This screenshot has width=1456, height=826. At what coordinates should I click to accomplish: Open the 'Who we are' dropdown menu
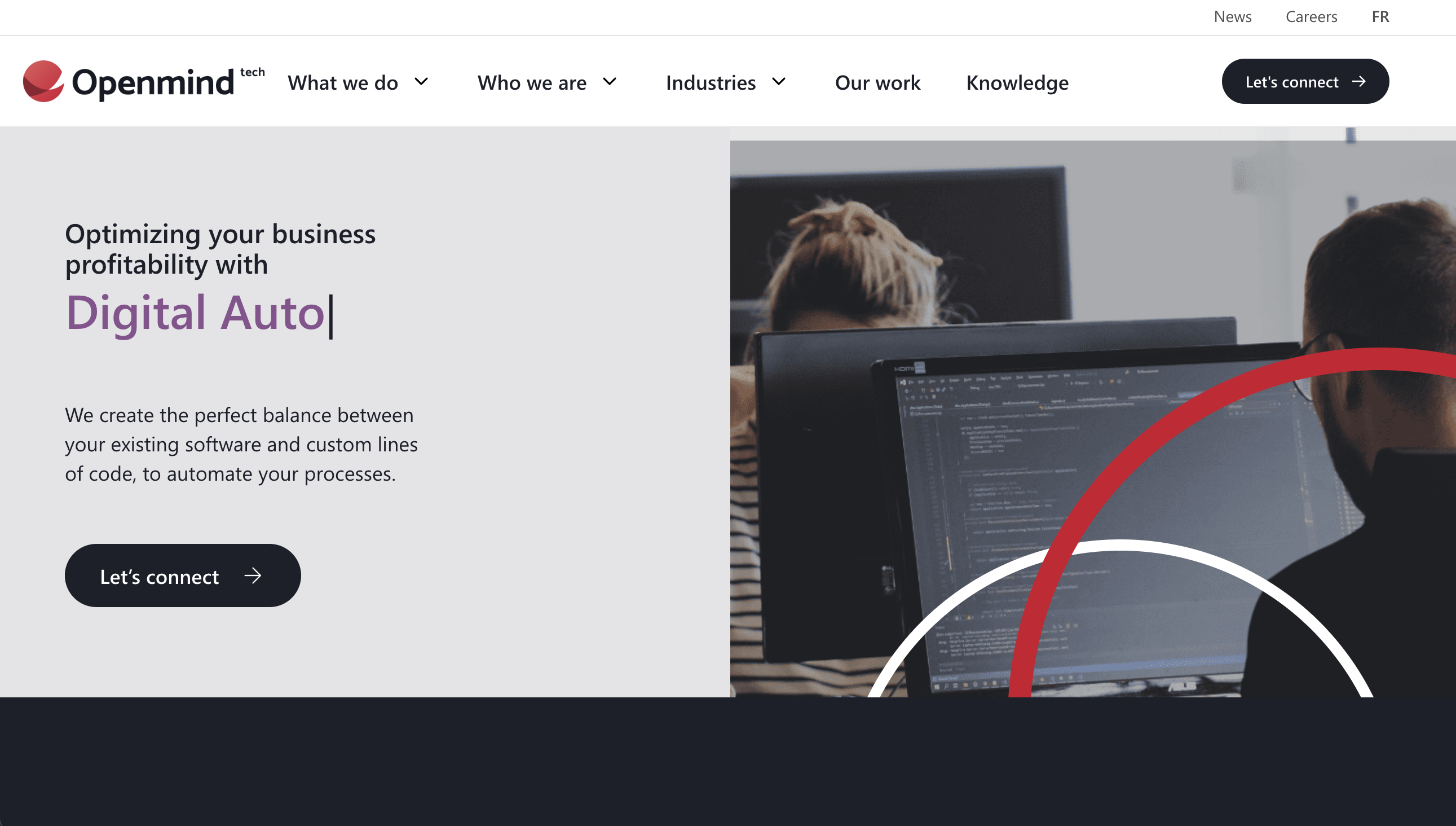(x=547, y=82)
